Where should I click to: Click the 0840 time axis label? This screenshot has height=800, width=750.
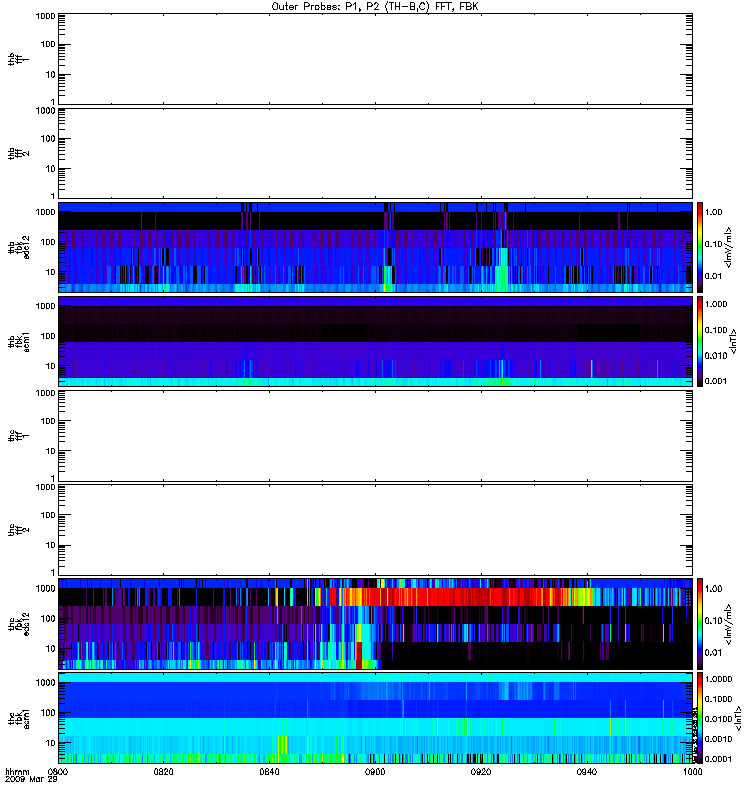point(269,772)
